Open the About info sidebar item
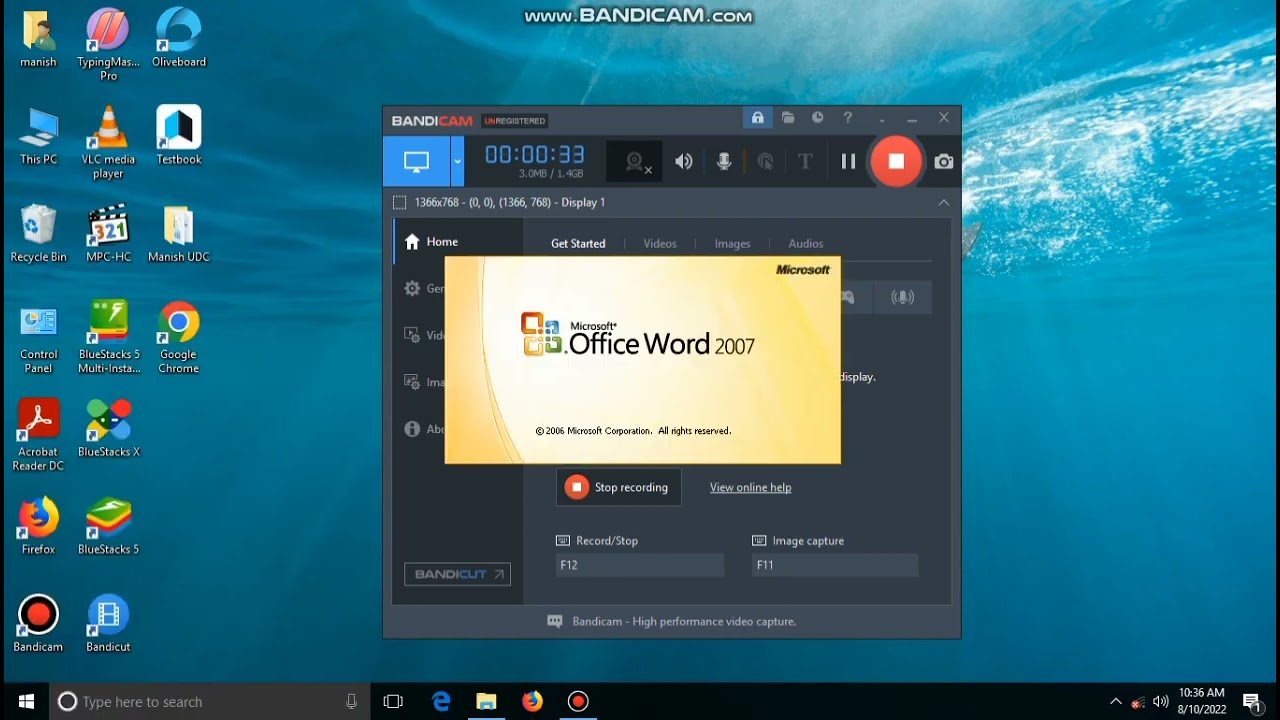Screen dimensions: 1280x720 pos(424,429)
